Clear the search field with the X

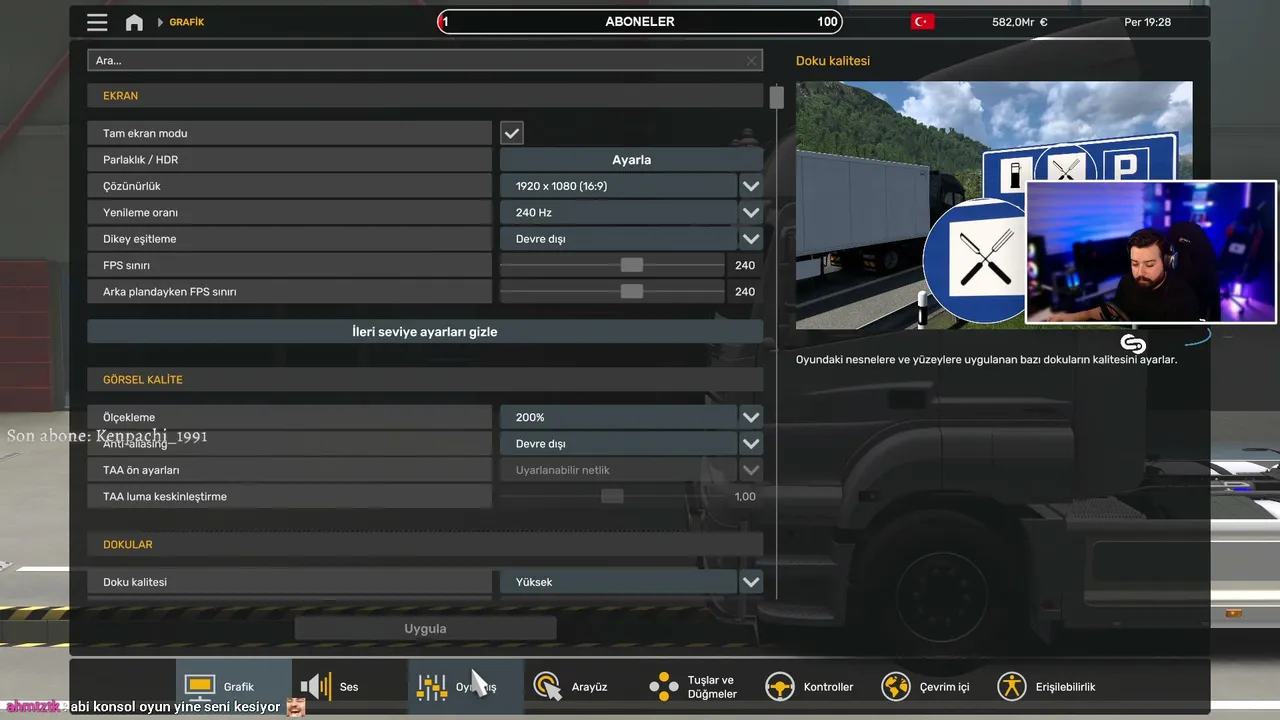tap(752, 61)
